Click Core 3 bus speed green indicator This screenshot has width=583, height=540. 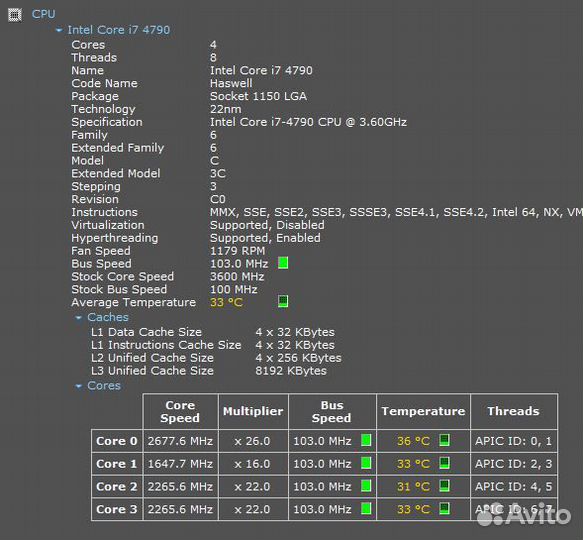pos(366,508)
